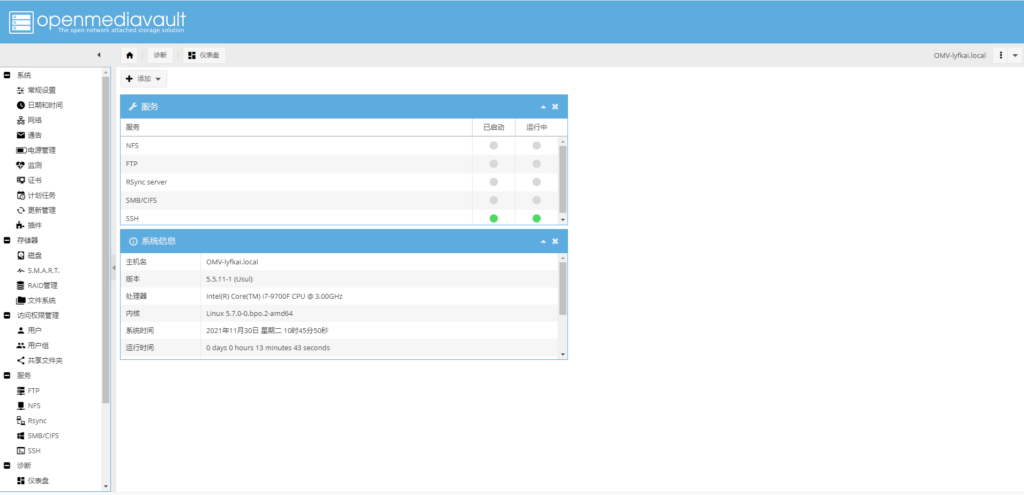
Task: Go to 更新管理 (Update Management)
Action: click(41, 210)
